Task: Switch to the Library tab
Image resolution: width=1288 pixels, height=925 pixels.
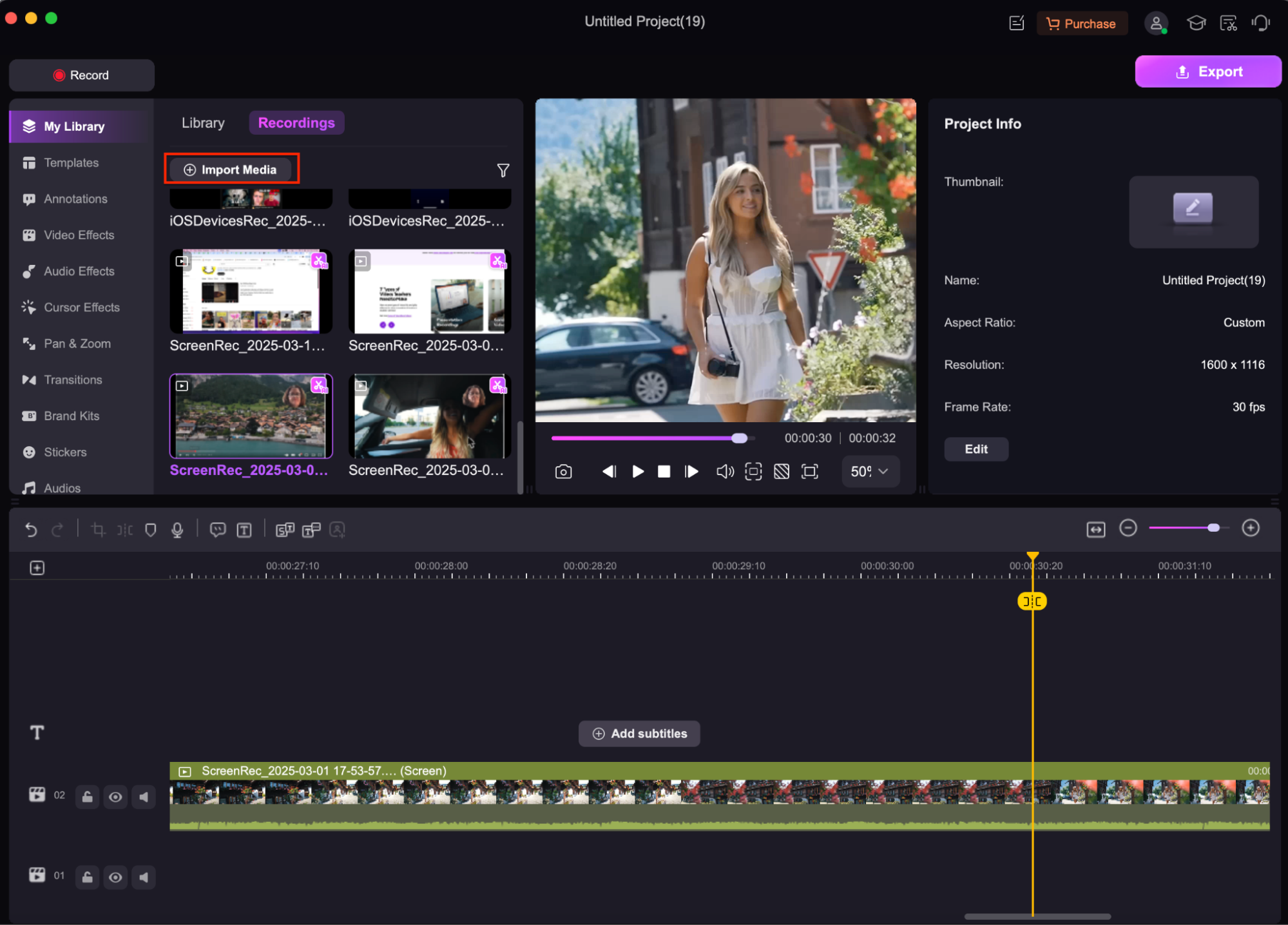Action: point(203,123)
